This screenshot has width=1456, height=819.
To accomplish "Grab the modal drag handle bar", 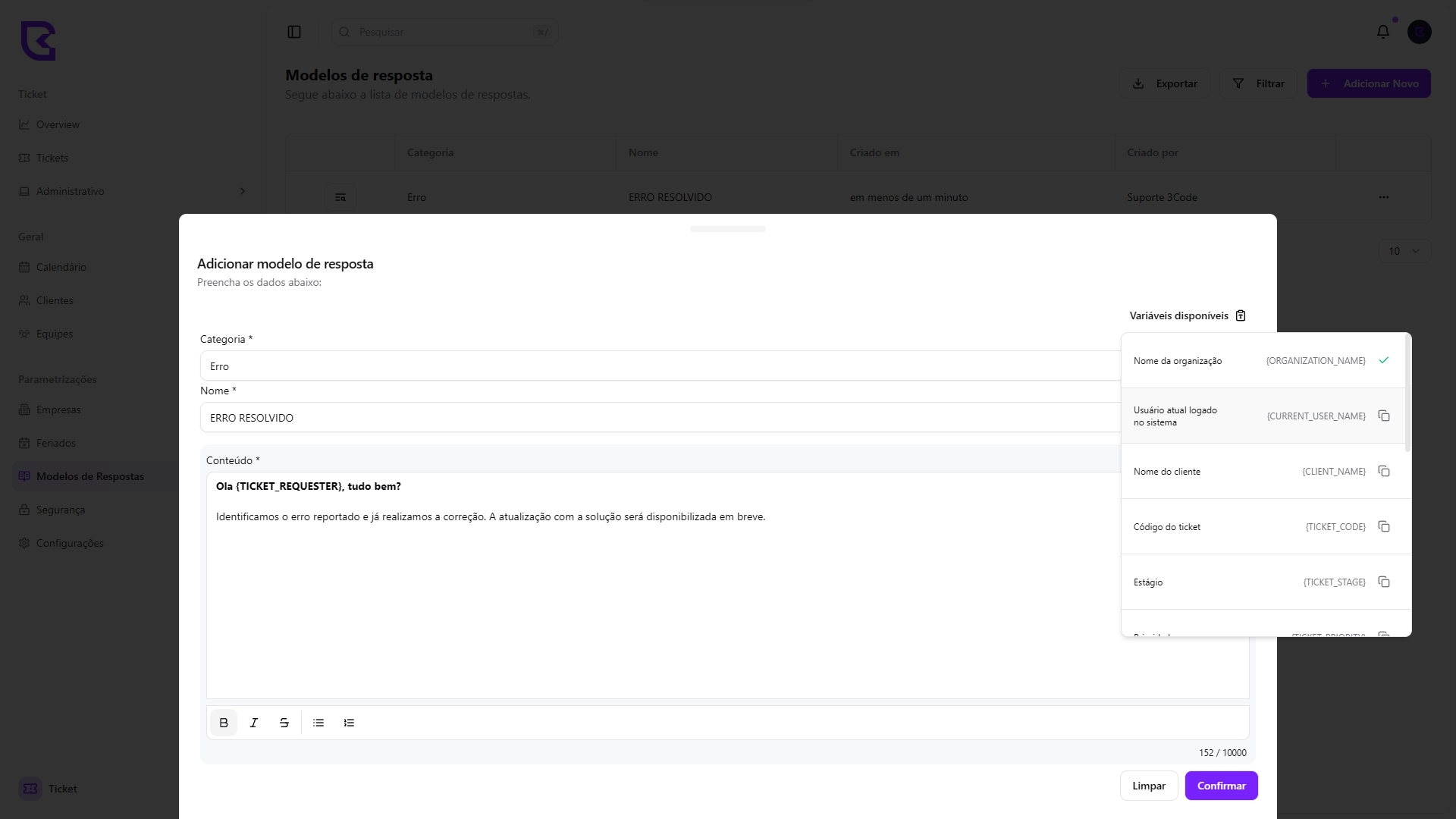I will [727, 229].
